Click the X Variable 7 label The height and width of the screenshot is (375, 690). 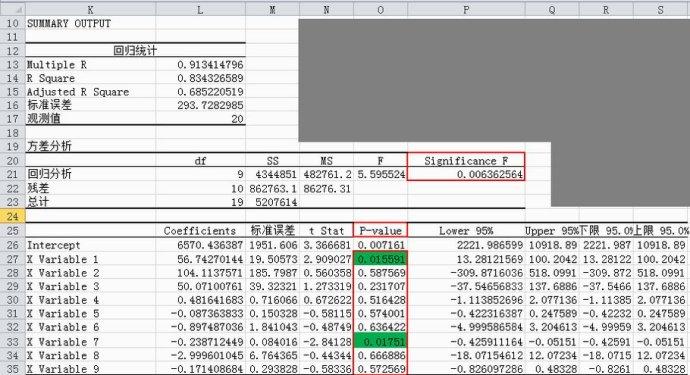pos(91,342)
